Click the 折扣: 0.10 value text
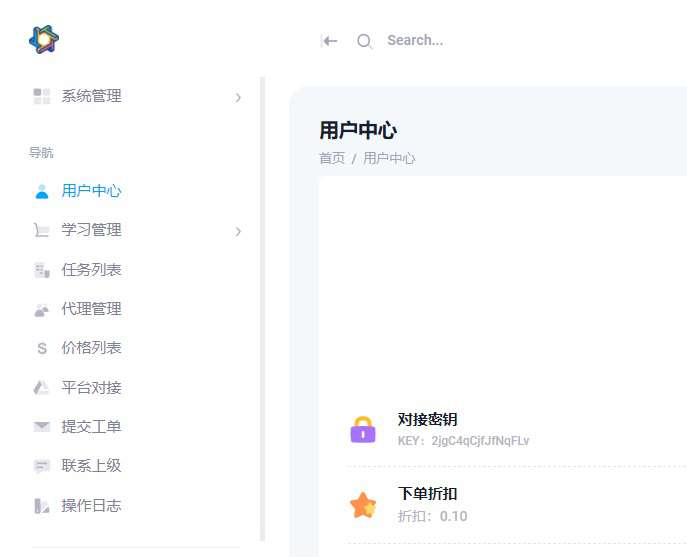The width and height of the screenshot is (687, 557). [x=432, y=516]
